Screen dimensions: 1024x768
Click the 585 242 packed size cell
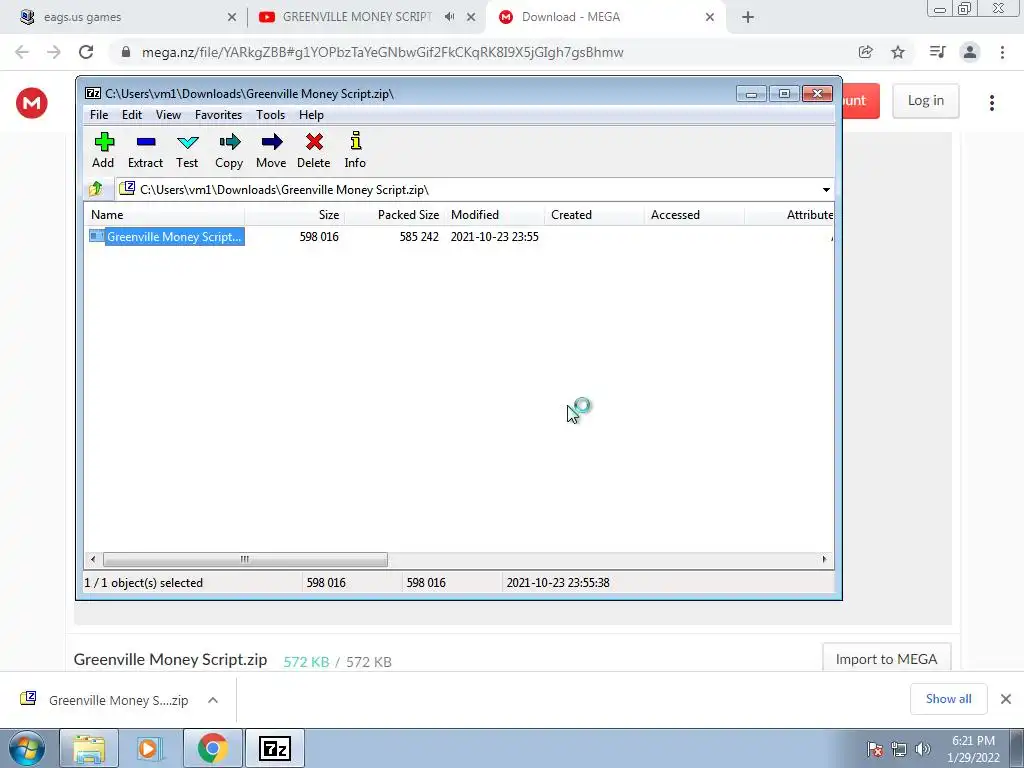[x=419, y=236]
